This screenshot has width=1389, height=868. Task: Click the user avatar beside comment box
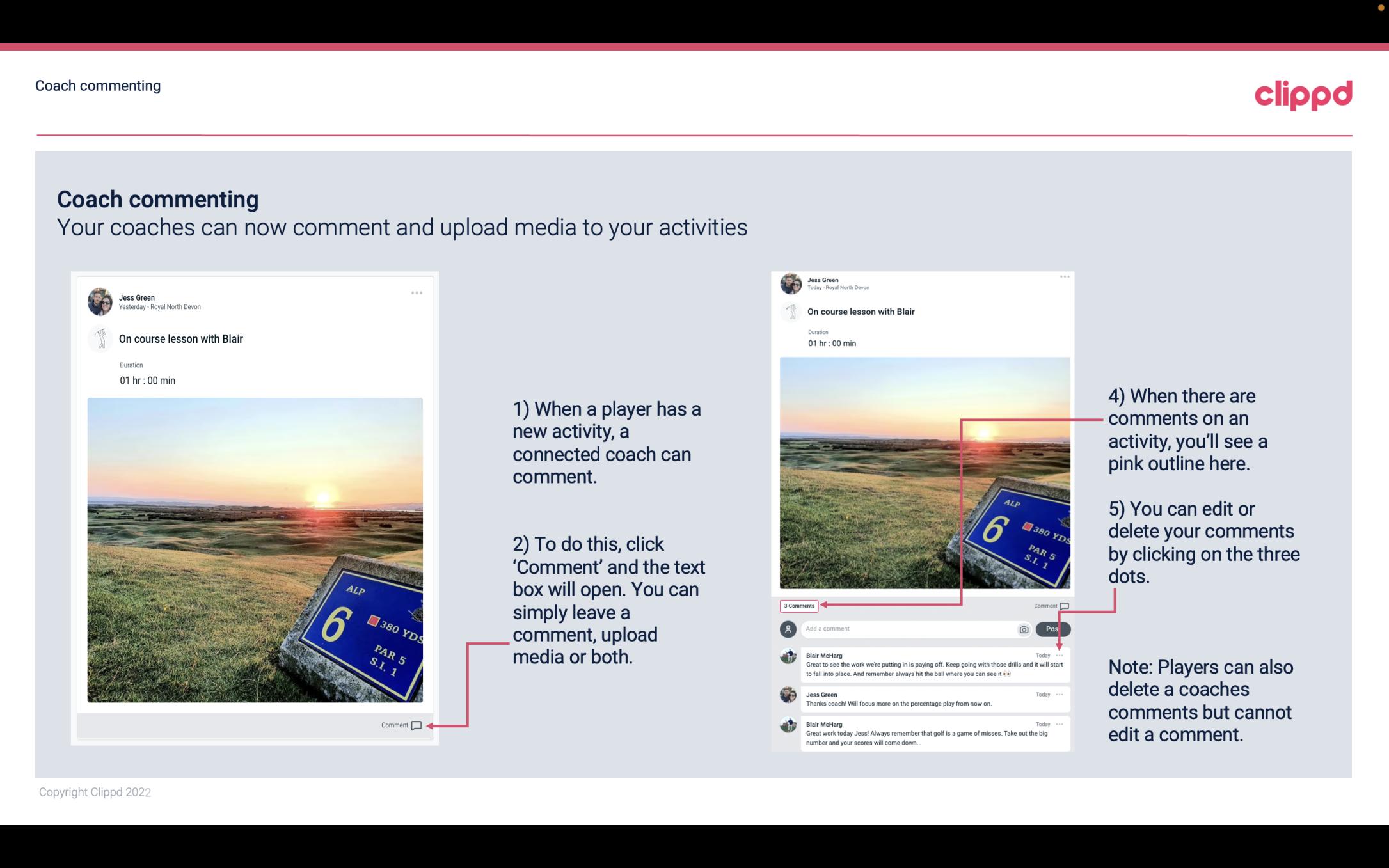(788, 629)
